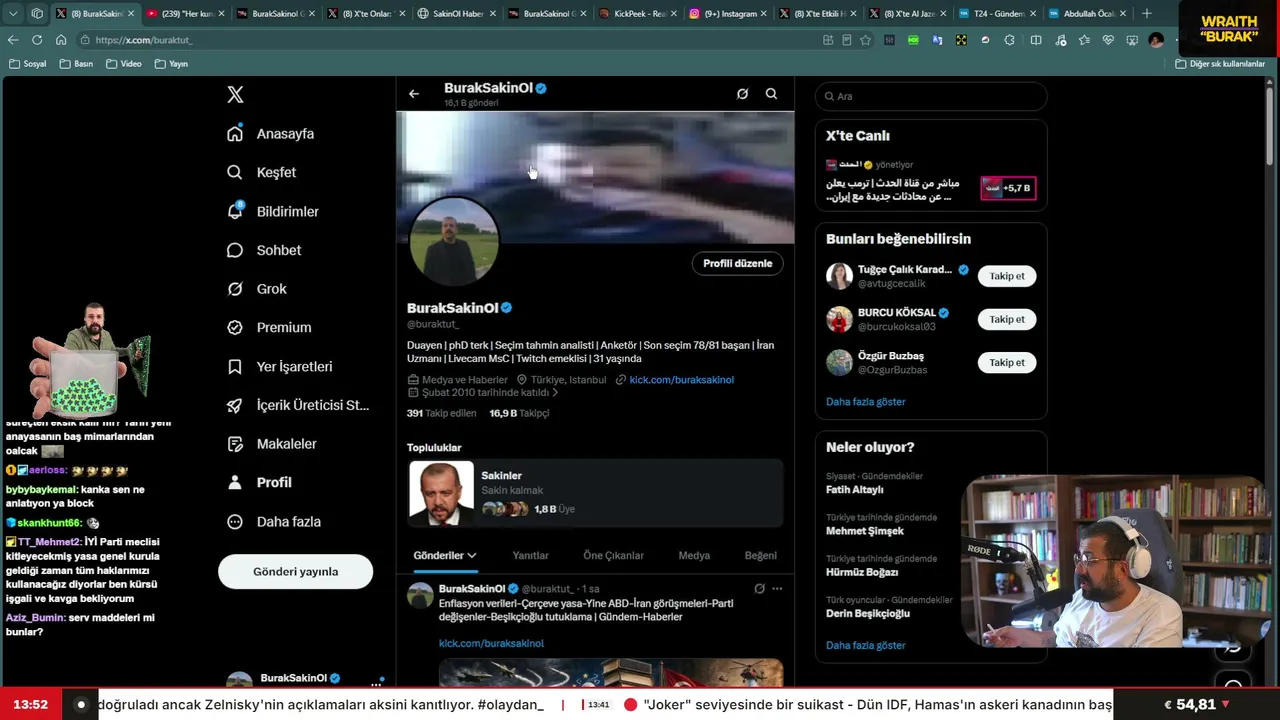Open the Diğer sık kullanılanlar folder

(x=1220, y=64)
